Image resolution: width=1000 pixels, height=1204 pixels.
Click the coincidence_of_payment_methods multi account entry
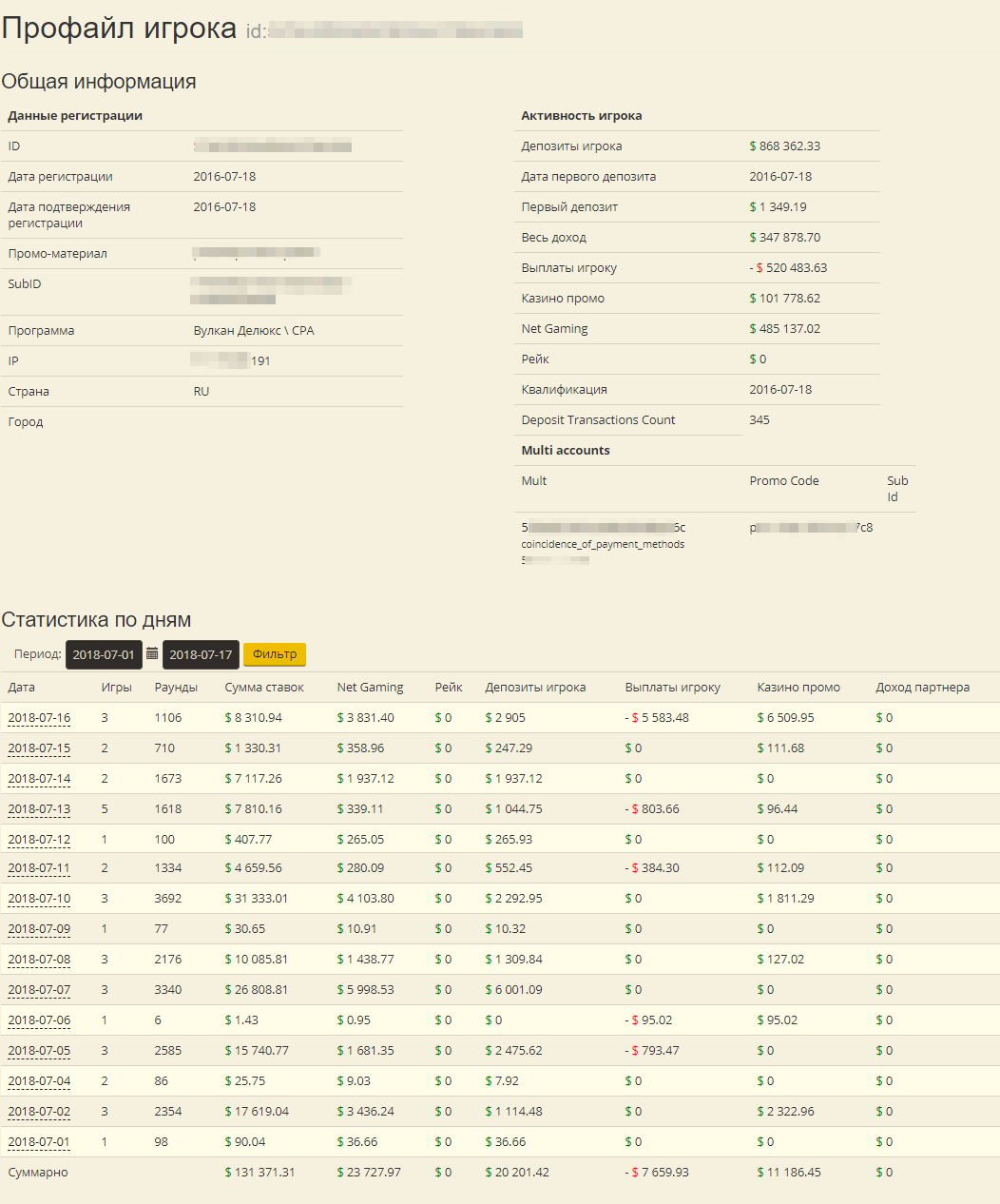pos(603,544)
